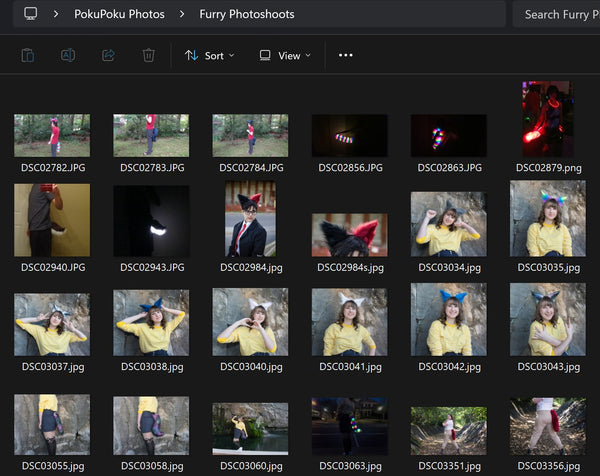Viewport: 600px width, 476px height.
Task: Click the Furry Photoshoots breadcrumb
Action: (247, 15)
